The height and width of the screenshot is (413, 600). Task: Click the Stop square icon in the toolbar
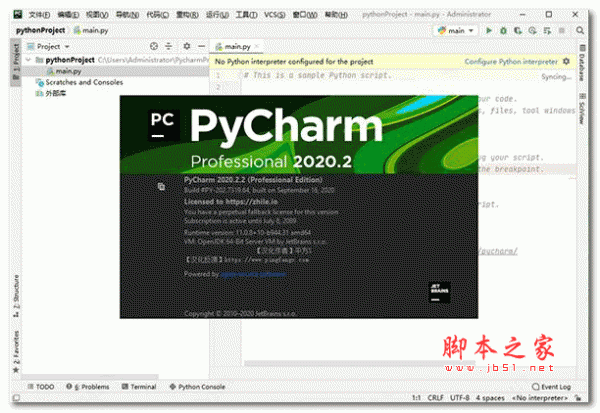[x=562, y=30]
